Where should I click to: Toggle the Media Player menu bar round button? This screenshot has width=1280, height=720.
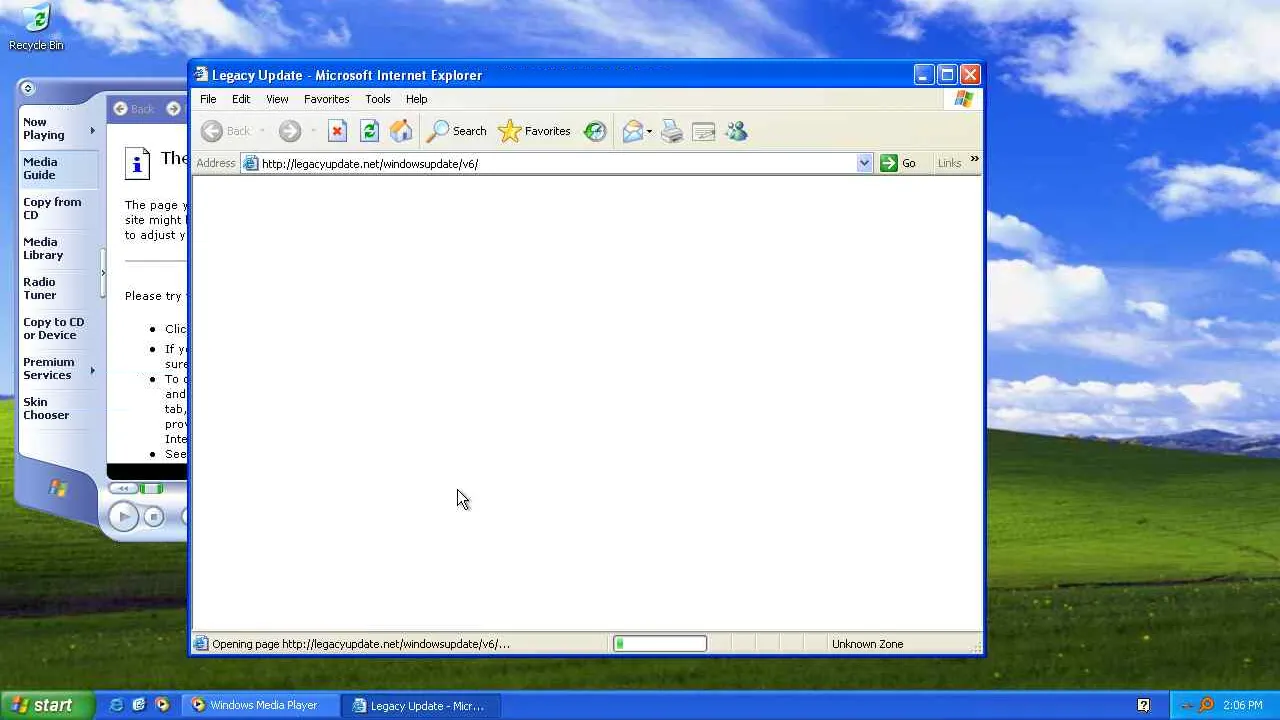pos(27,88)
